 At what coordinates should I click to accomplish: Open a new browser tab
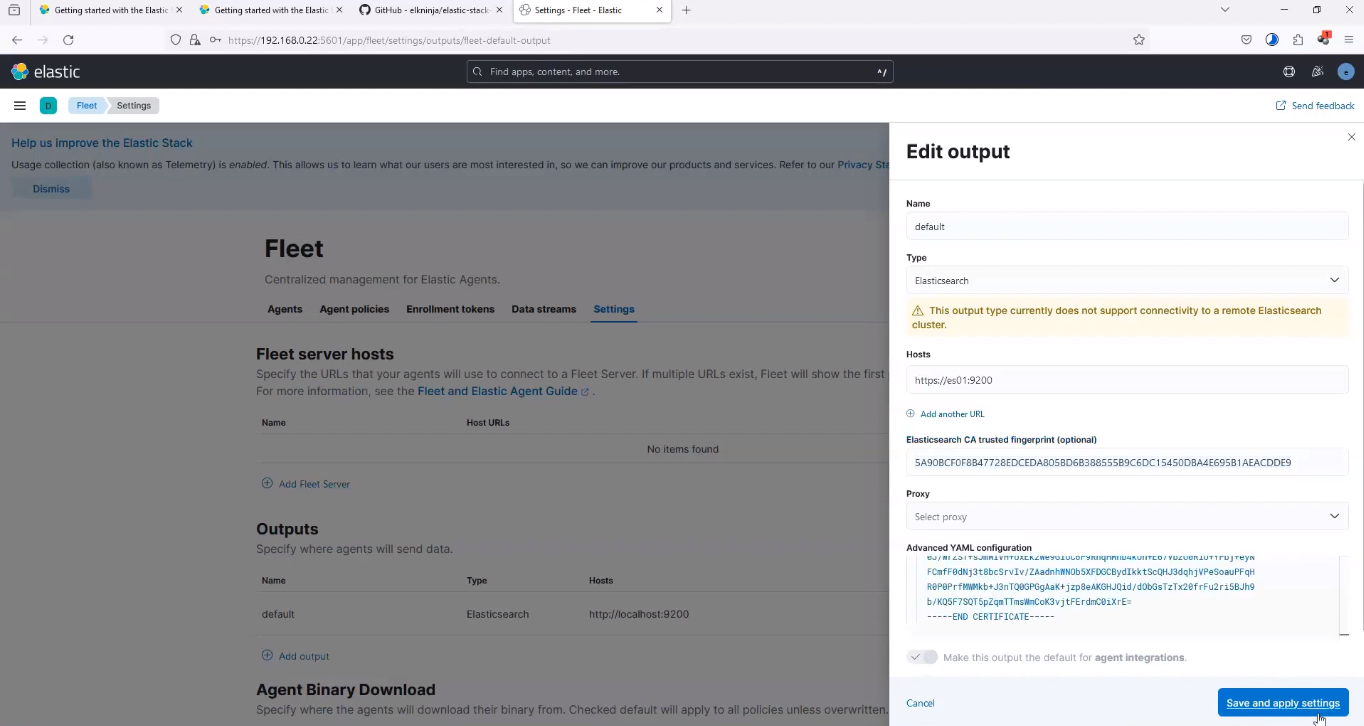point(686,10)
